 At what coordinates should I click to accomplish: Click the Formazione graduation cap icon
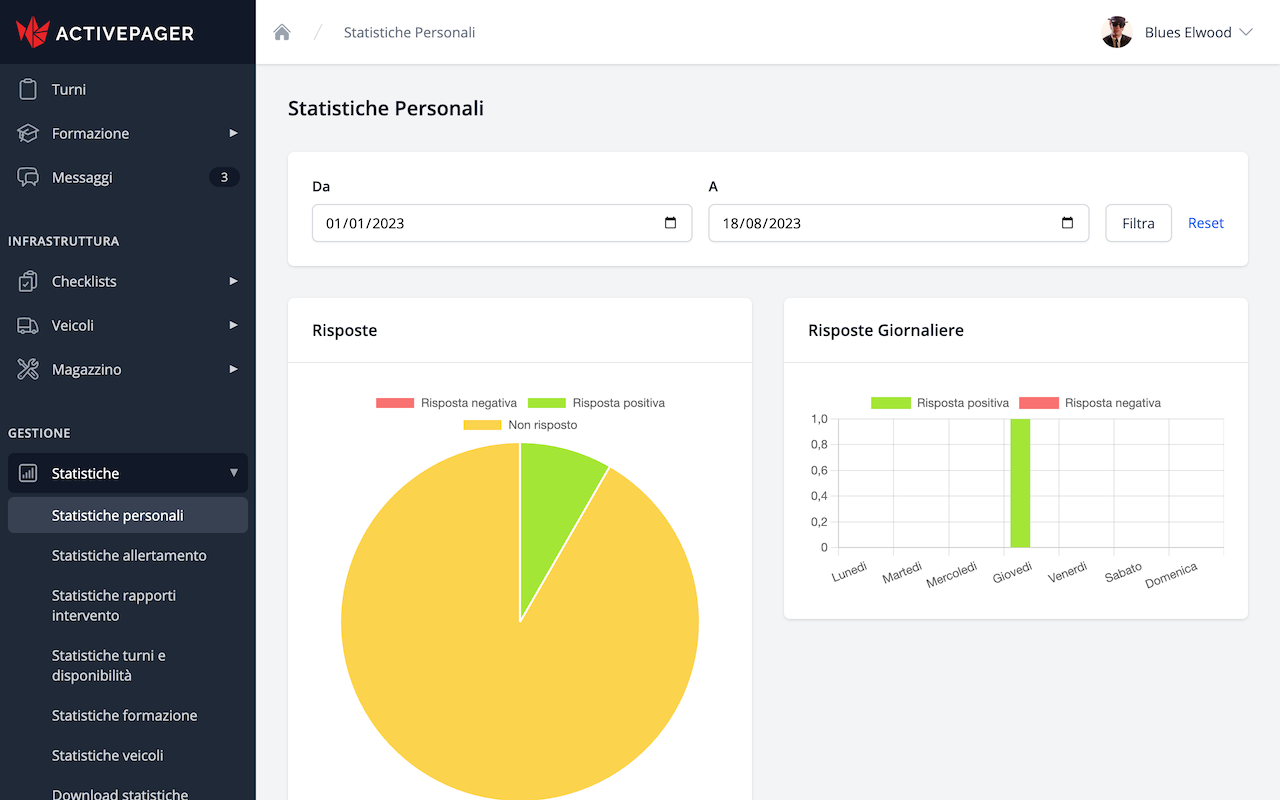pyautogui.click(x=28, y=133)
